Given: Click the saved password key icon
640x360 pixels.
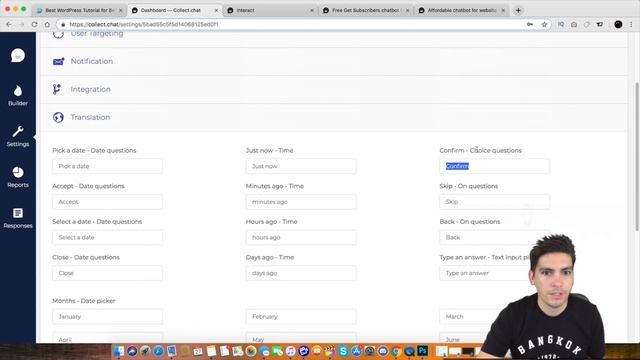Looking at the screenshot, I should coord(530,24).
